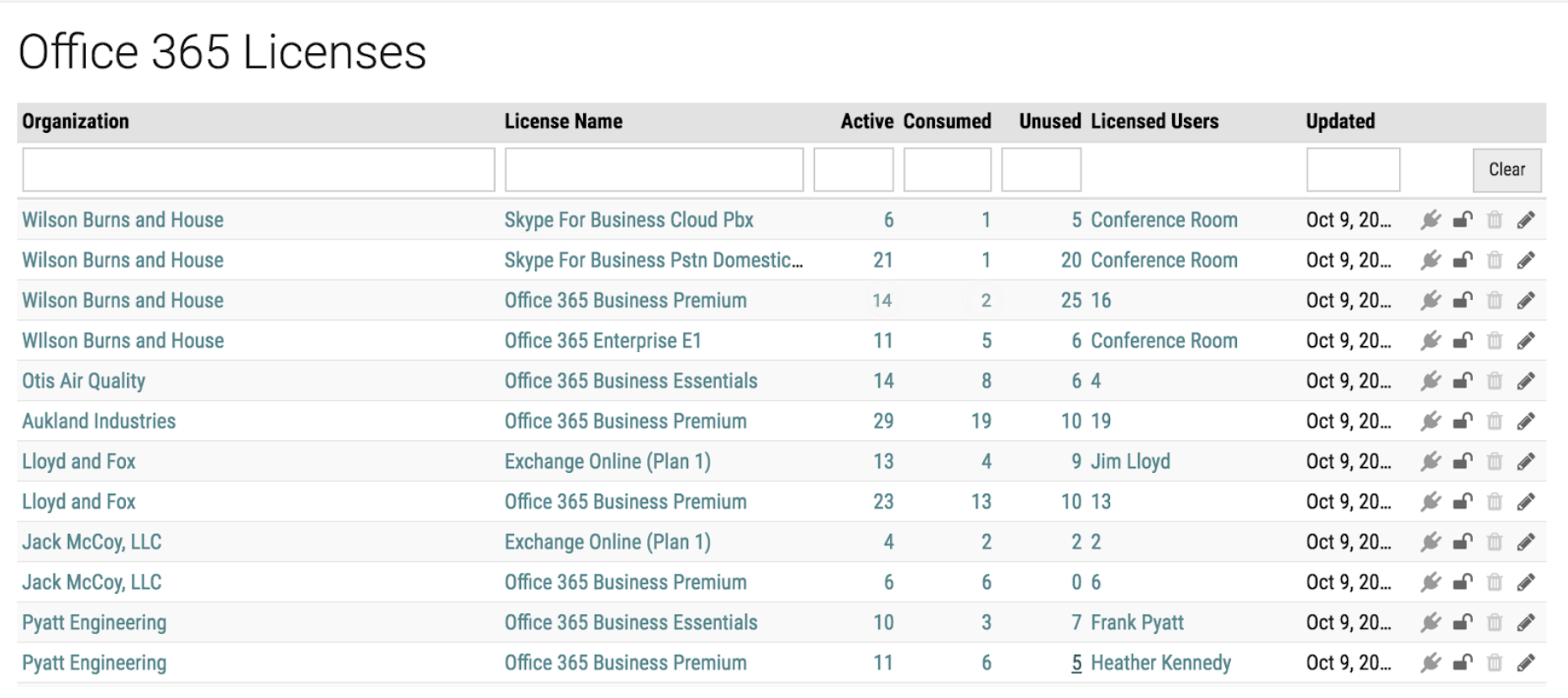Sort by the Organization column header
This screenshot has width=1568, height=698.
click(x=76, y=122)
